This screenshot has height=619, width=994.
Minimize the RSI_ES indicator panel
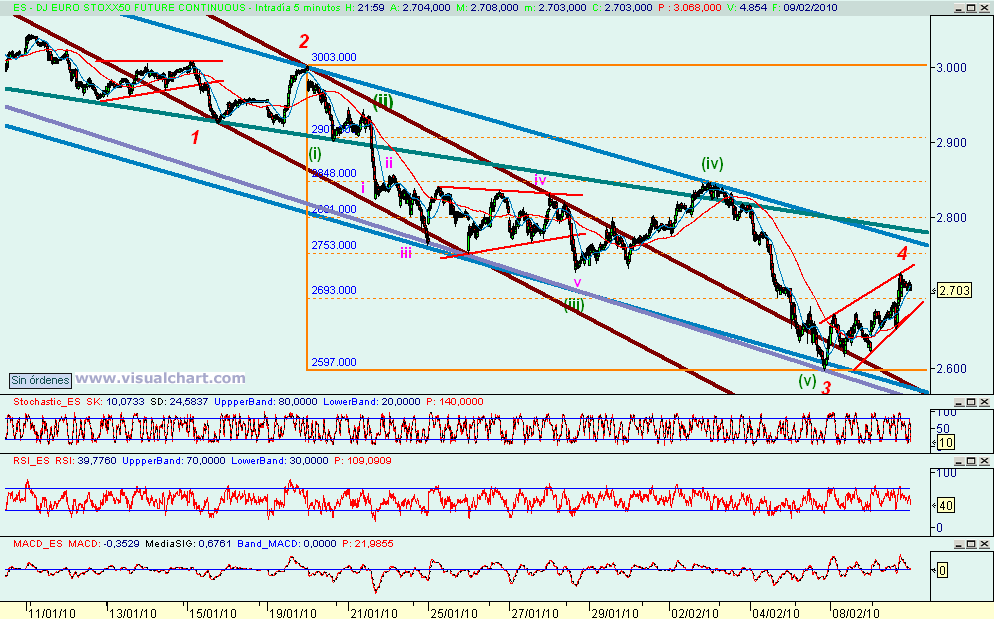958,460
